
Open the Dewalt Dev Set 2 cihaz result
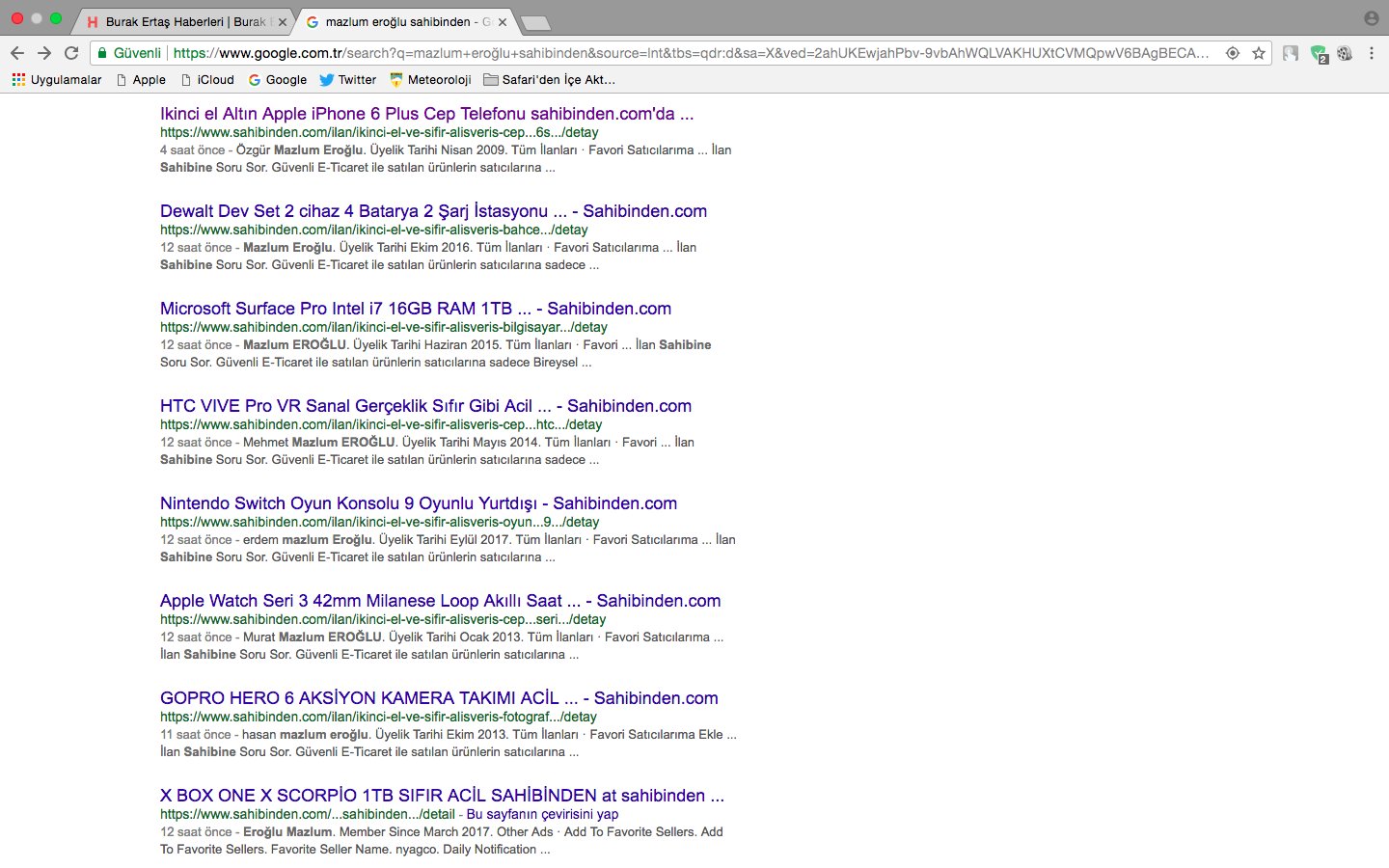point(433,211)
